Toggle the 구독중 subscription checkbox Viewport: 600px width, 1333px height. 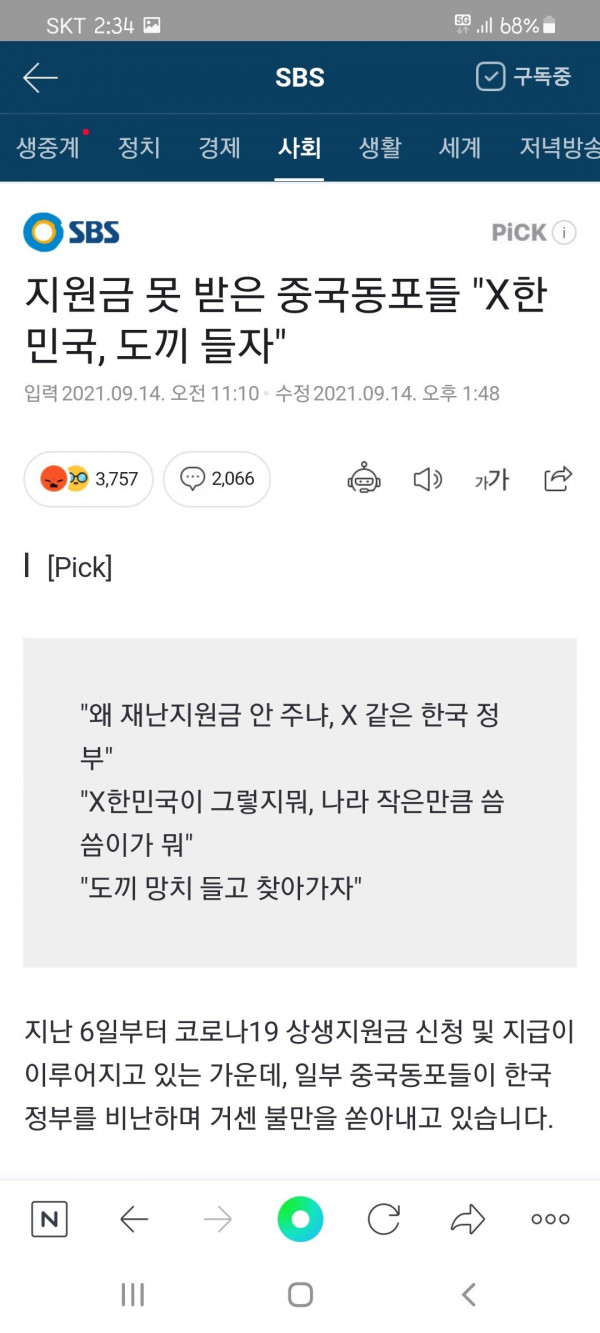pyautogui.click(x=490, y=77)
